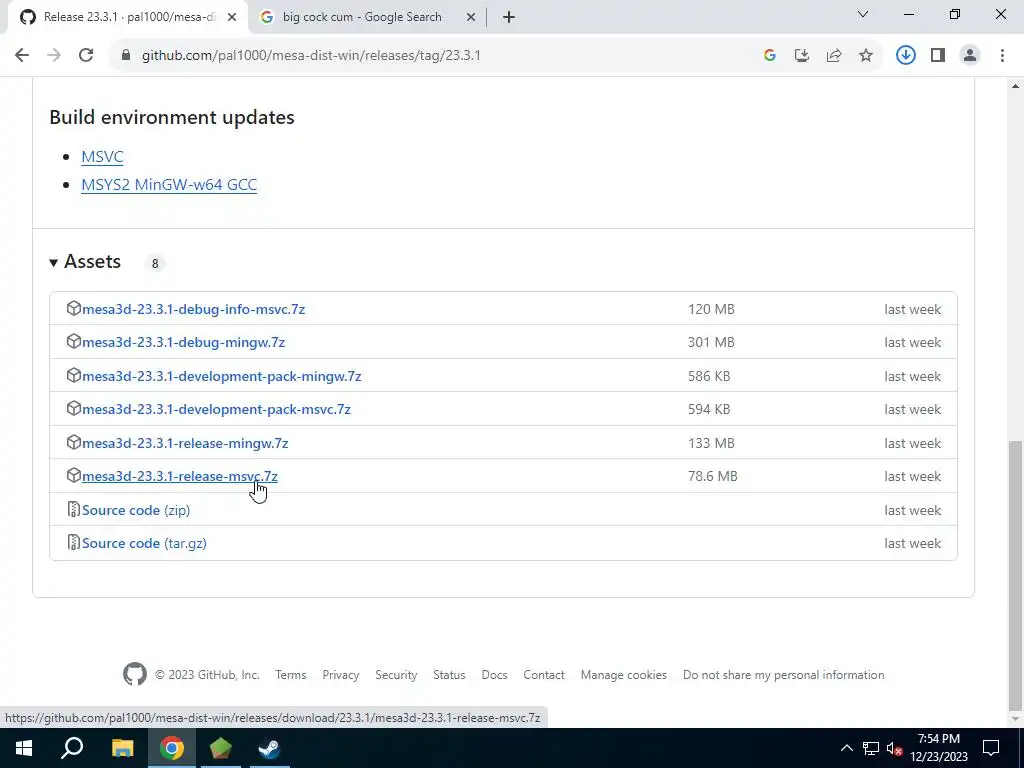Download mesa3d-23.3.1-release-msvc.7z
Screen dimensions: 1024x768
pyautogui.click(x=180, y=477)
